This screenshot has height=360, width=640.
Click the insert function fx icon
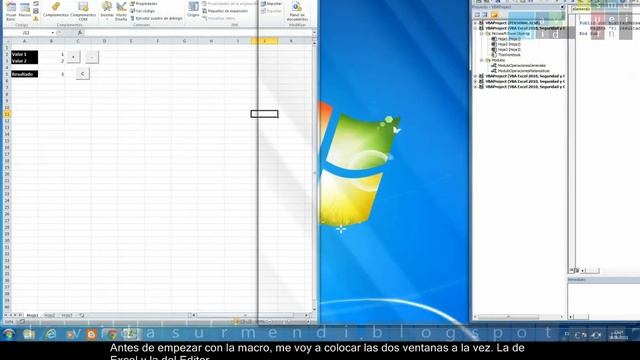(x=80, y=33)
